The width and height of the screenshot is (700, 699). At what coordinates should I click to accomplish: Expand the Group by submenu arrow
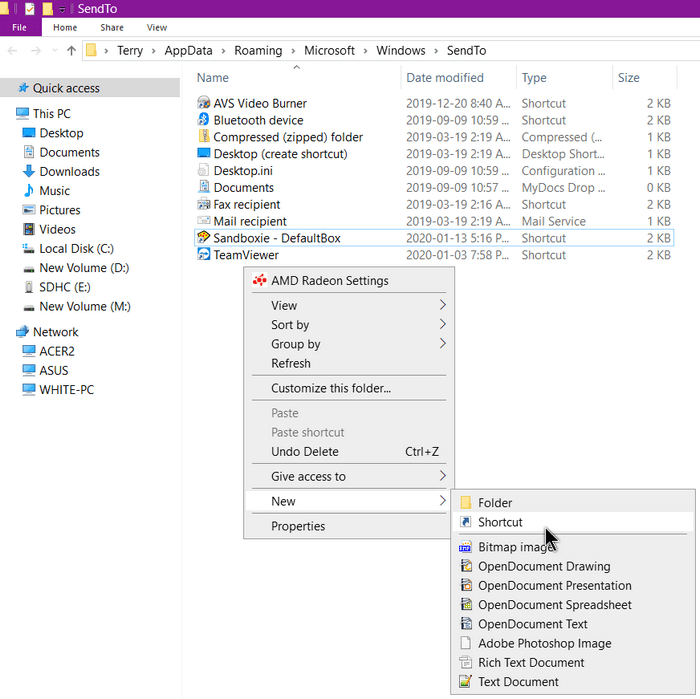click(442, 343)
